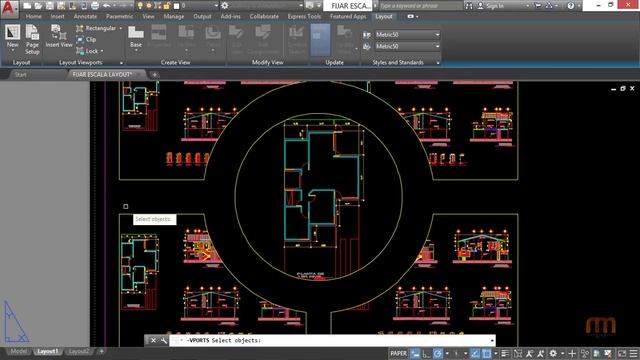
Task: Click the search binoculars icon
Action: tap(469, 6)
